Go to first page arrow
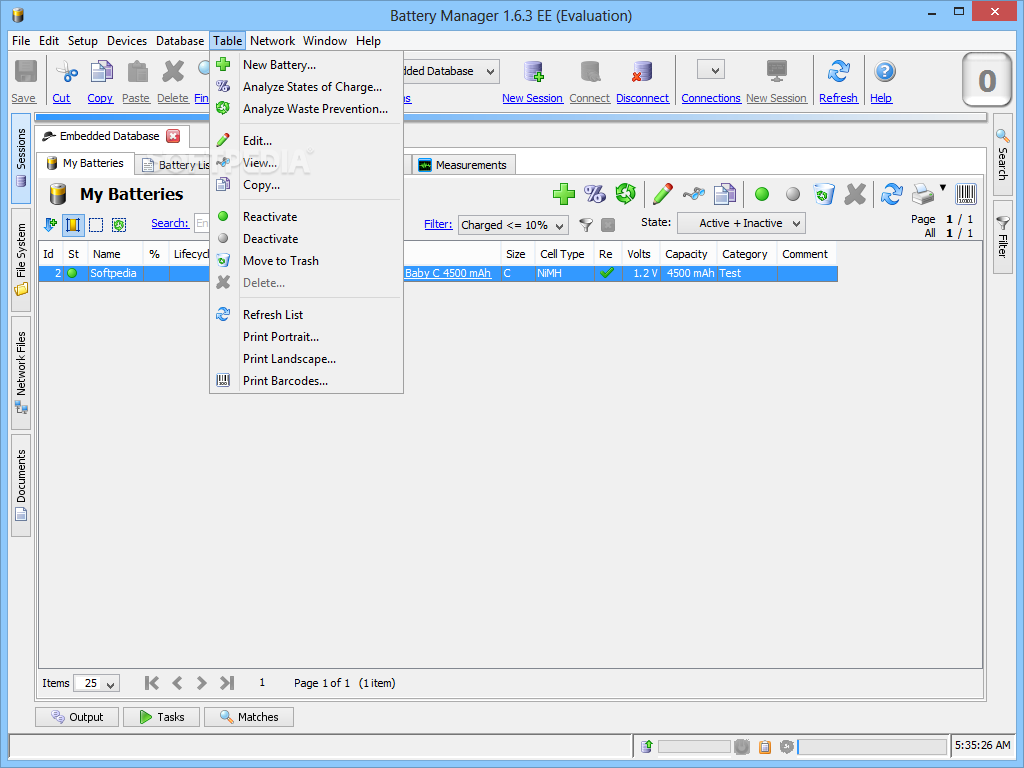 pyautogui.click(x=152, y=683)
